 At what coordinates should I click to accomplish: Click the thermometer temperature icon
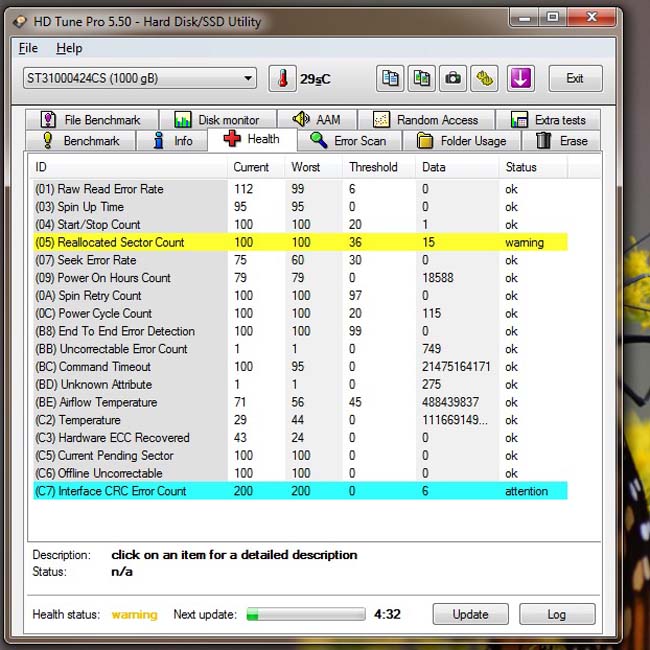tap(282, 78)
